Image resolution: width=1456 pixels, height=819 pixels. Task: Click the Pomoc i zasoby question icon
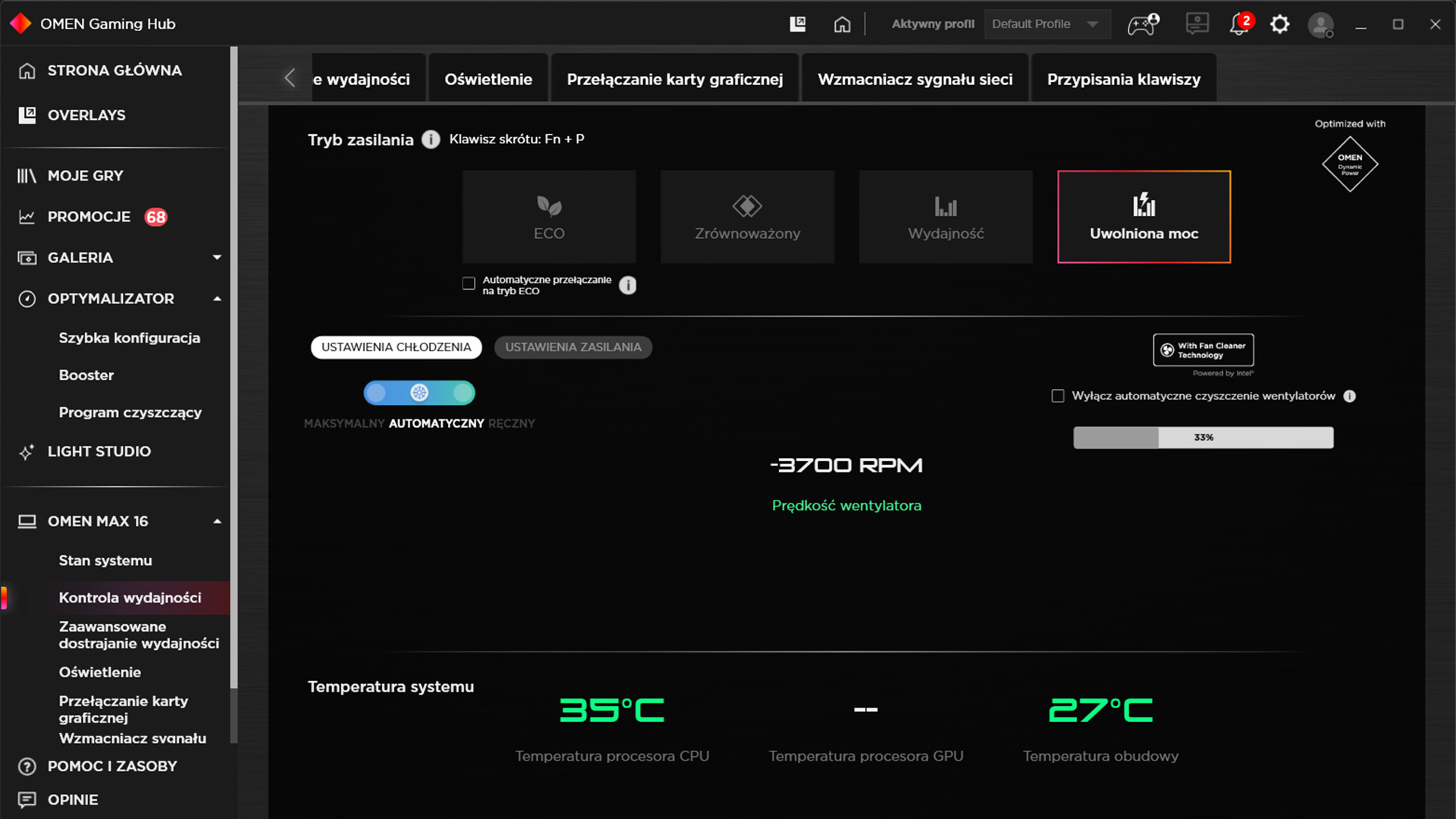coord(27,767)
